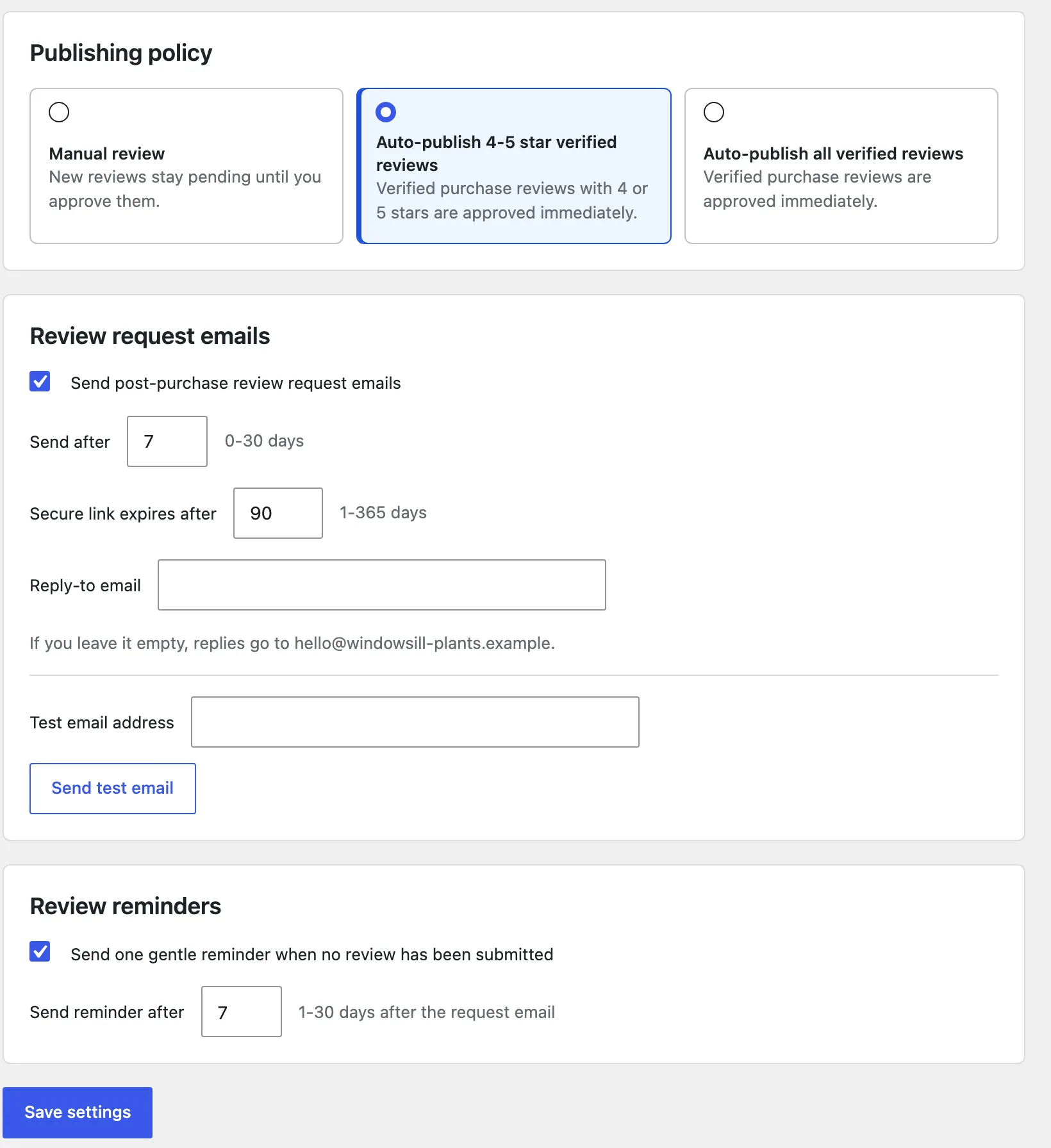Image resolution: width=1051 pixels, height=1148 pixels.
Task: Click the Save settings button
Action: pyautogui.click(x=78, y=1113)
